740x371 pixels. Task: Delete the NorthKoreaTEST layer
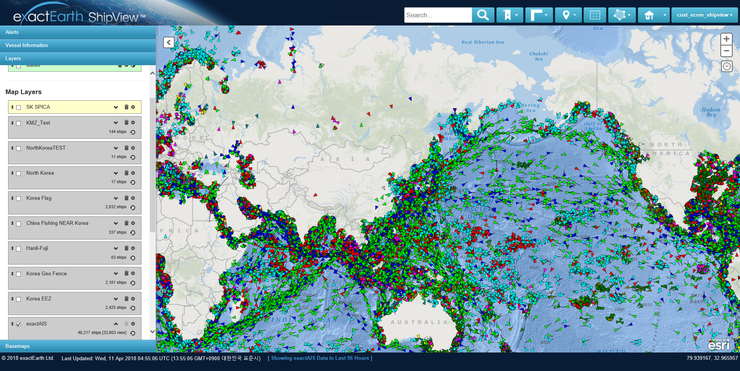click(x=126, y=148)
